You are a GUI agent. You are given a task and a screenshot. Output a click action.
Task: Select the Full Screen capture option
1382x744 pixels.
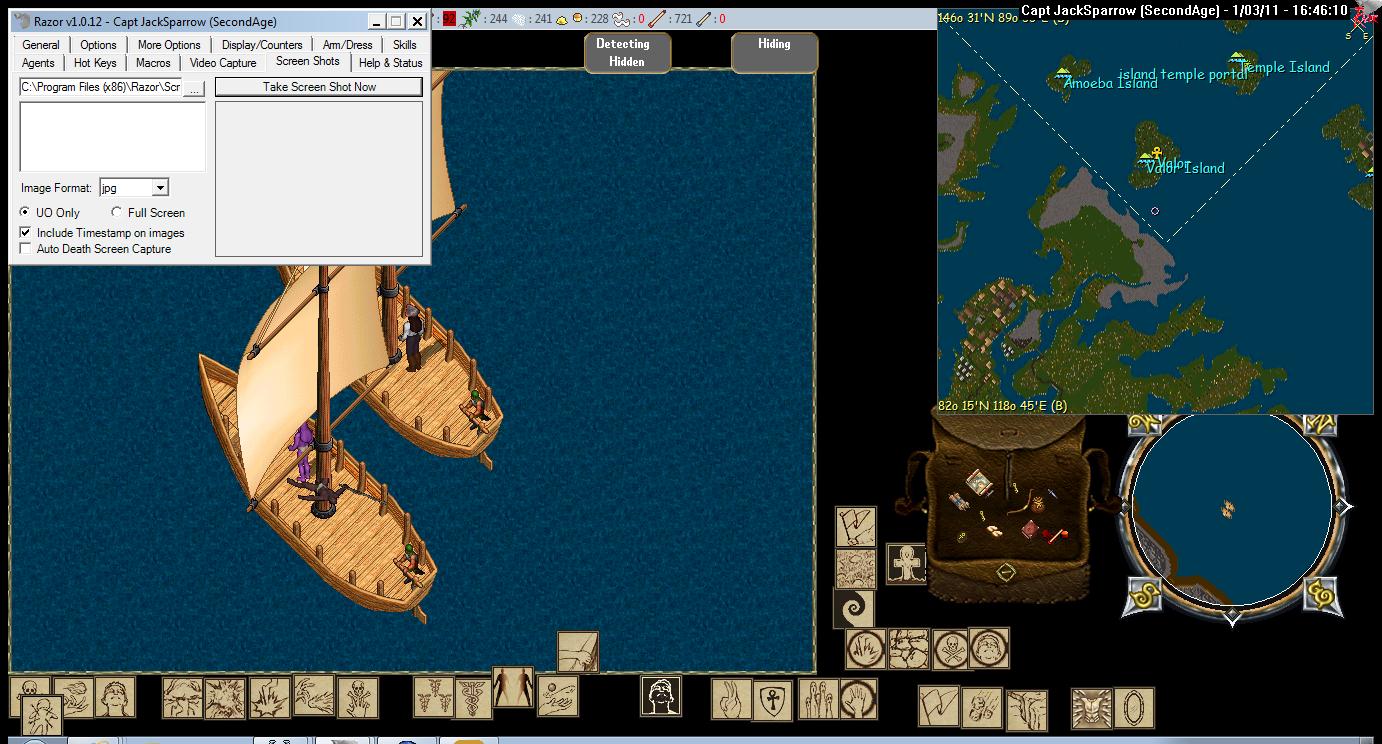(x=117, y=212)
